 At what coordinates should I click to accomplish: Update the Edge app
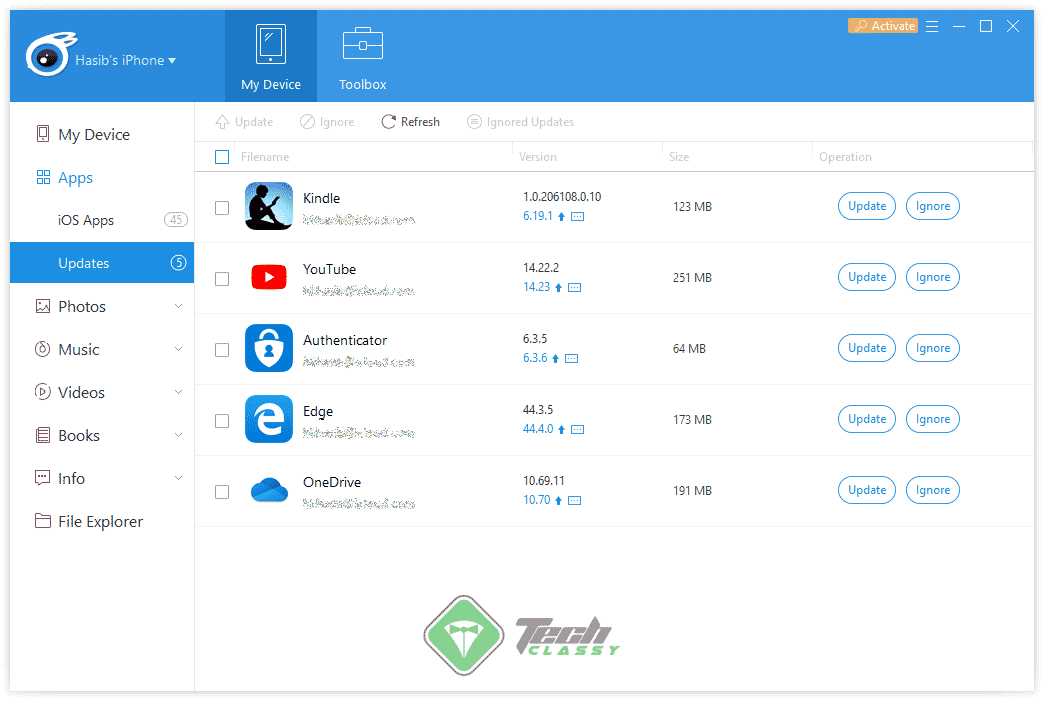(866, 419)
